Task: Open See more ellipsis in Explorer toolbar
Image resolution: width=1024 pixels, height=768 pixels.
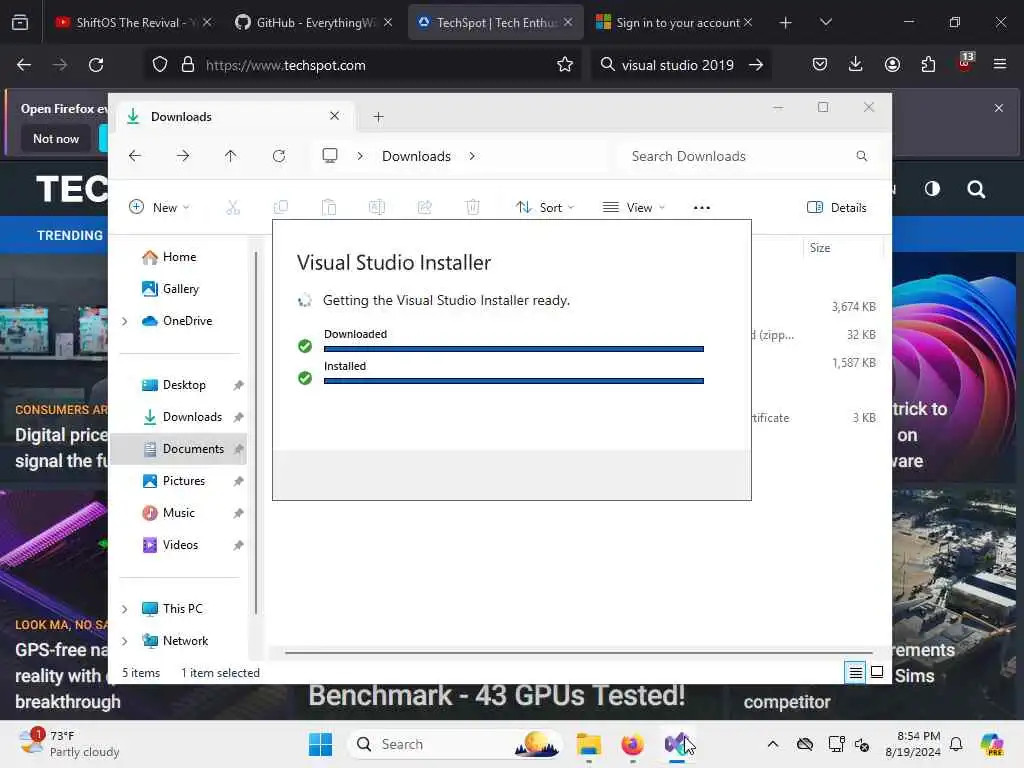Action: click(x=701, y=208)
